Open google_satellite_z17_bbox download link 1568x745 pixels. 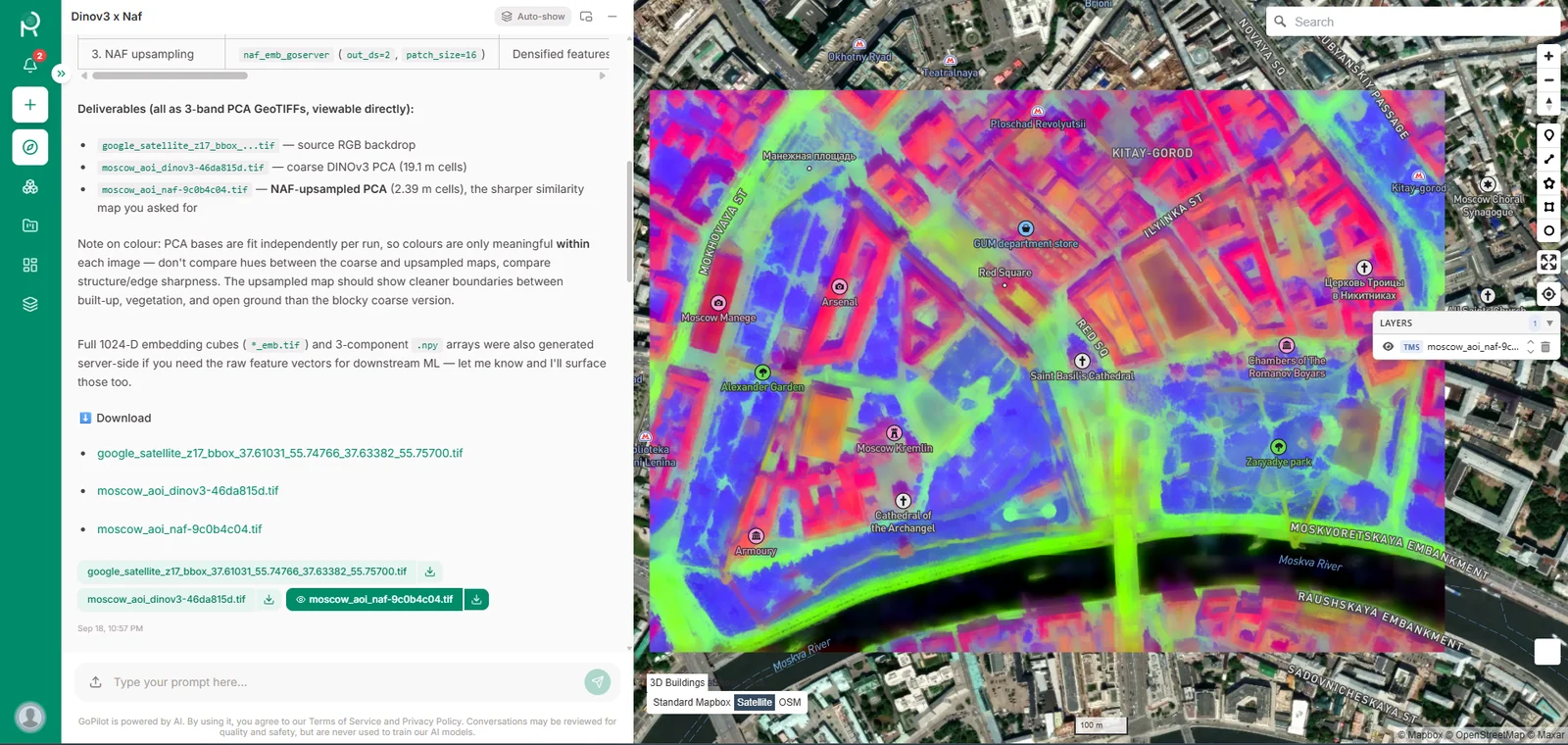click(279, 453)
